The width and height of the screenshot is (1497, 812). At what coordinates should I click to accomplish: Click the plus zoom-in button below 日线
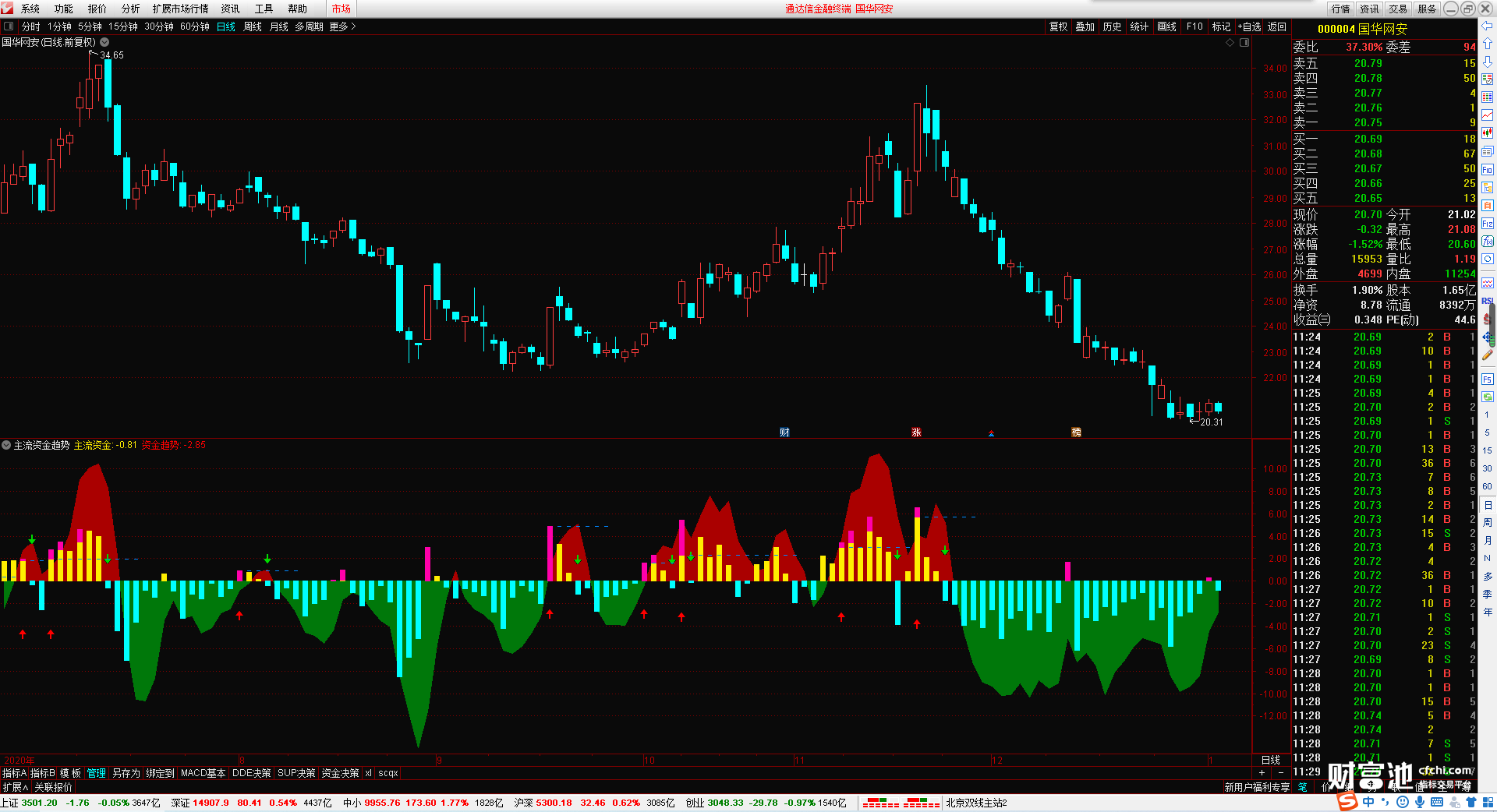pyautogui.click(x=1262, y=773)
